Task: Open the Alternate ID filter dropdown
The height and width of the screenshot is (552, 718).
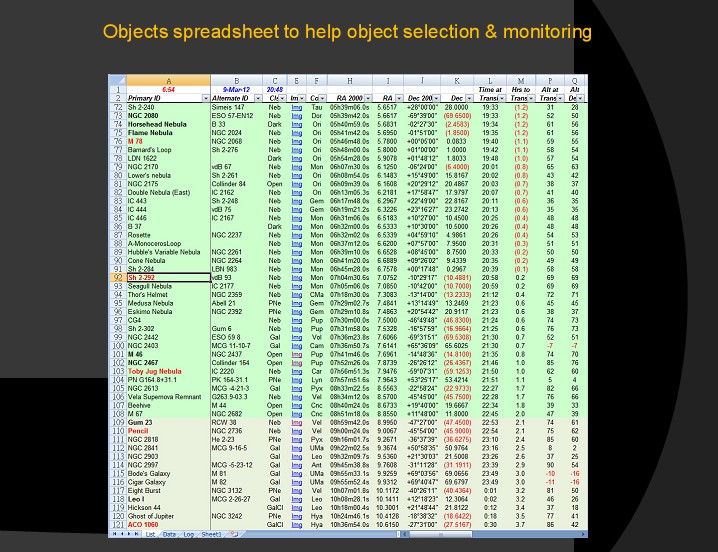Action: click(x=258, y=98)
